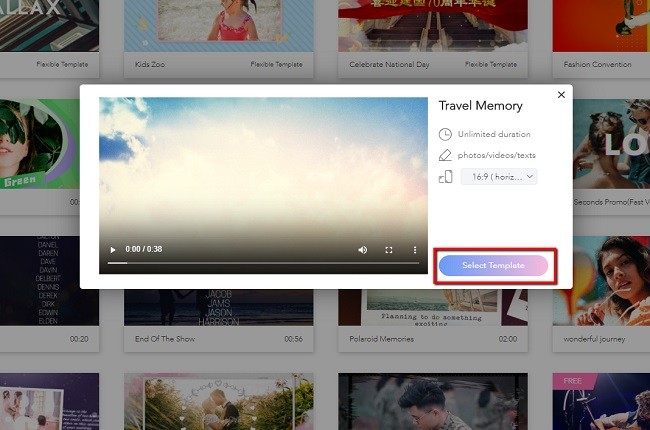Image resolution: width=650 pixels, height=430 pixels.
Task: Open the Kids Zoo template thumbnail
Action: coord(218,26)
